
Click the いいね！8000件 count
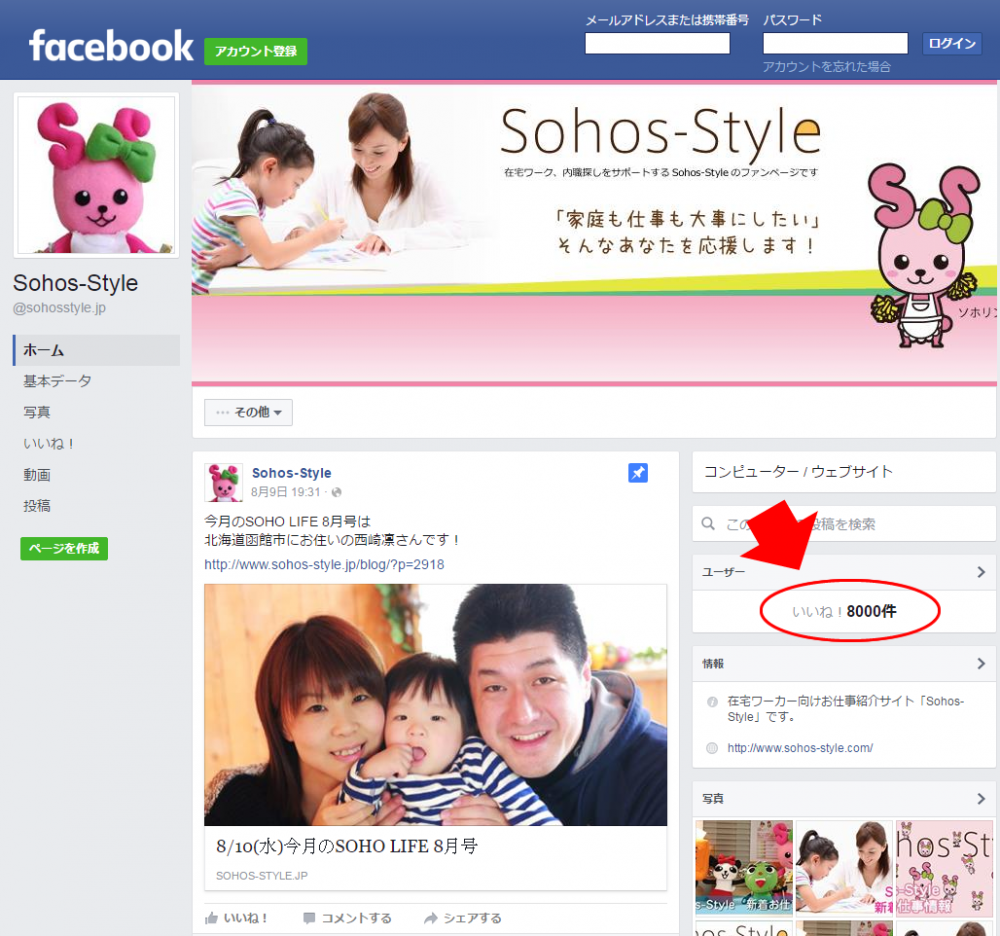click(x=844, y=611)
